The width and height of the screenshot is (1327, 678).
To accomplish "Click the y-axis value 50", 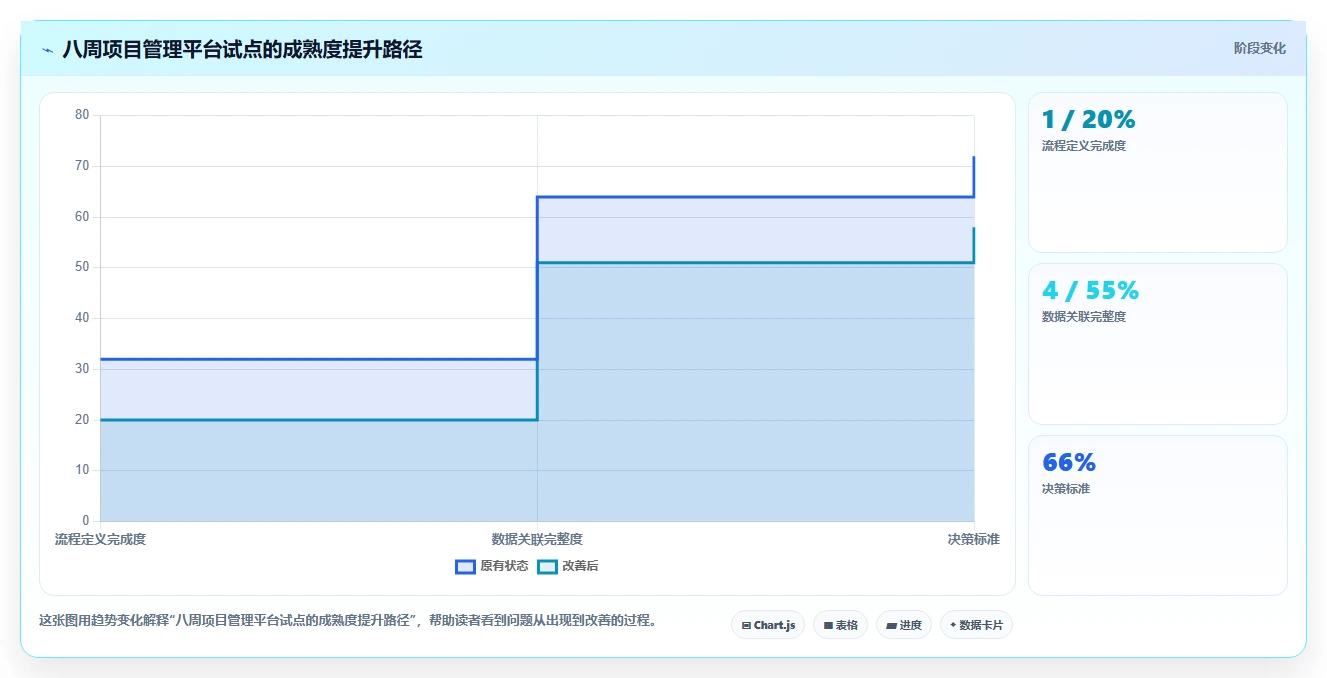I will click(82, 267).
